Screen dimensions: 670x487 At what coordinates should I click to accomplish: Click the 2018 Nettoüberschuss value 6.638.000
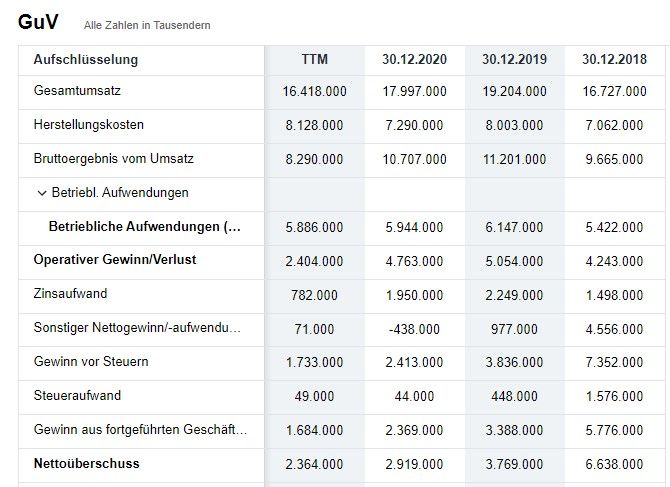pyautogui.click(x=614, y=464)
